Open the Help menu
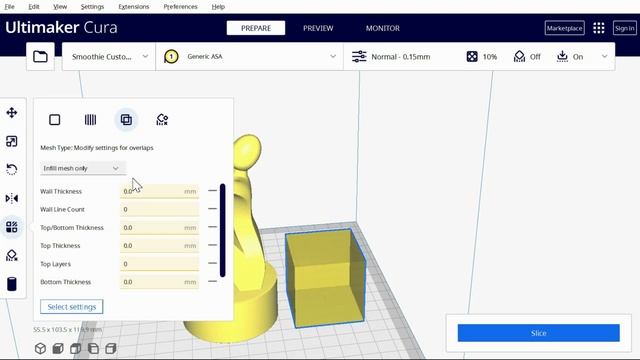640x360 pixels. [x=218, y=7]
